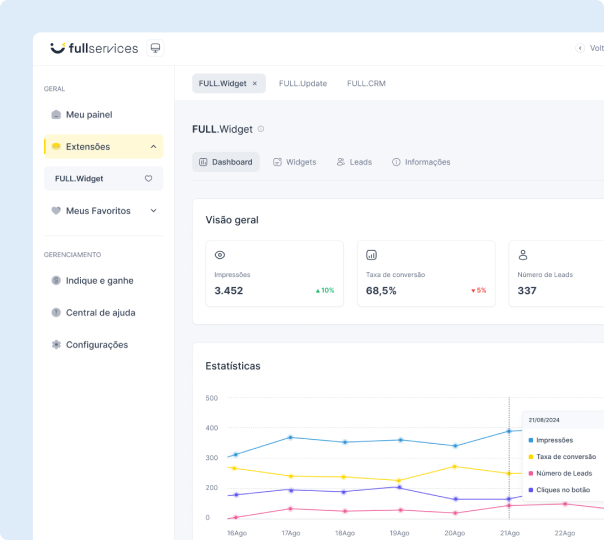Open Central de ajuda

pyautogui.click(x=100, y=313)
